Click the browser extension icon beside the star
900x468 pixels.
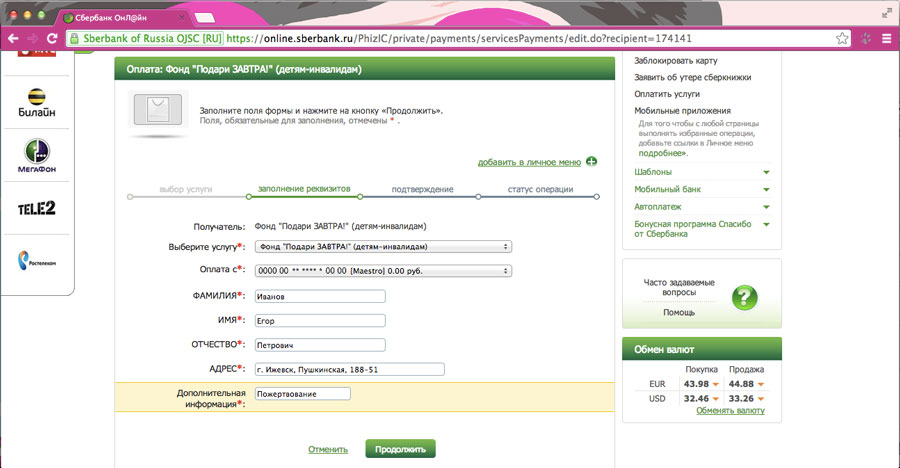click(866, 38)
